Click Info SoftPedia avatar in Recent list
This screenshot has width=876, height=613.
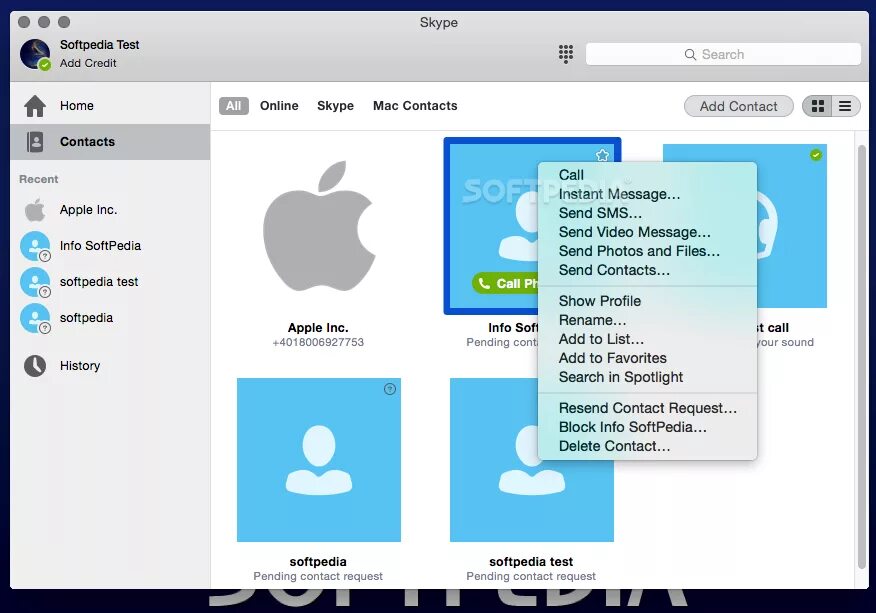coord(35,246)
